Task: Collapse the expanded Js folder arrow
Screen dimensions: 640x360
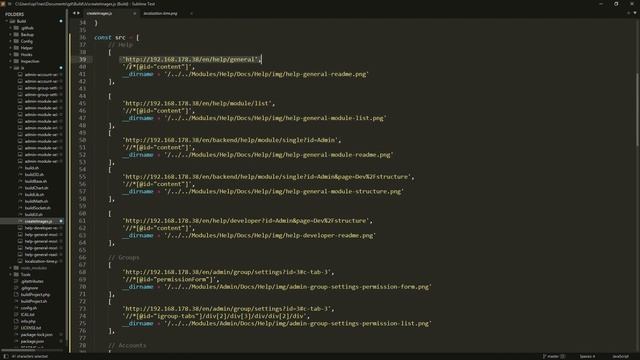Action: click(11, 68)
